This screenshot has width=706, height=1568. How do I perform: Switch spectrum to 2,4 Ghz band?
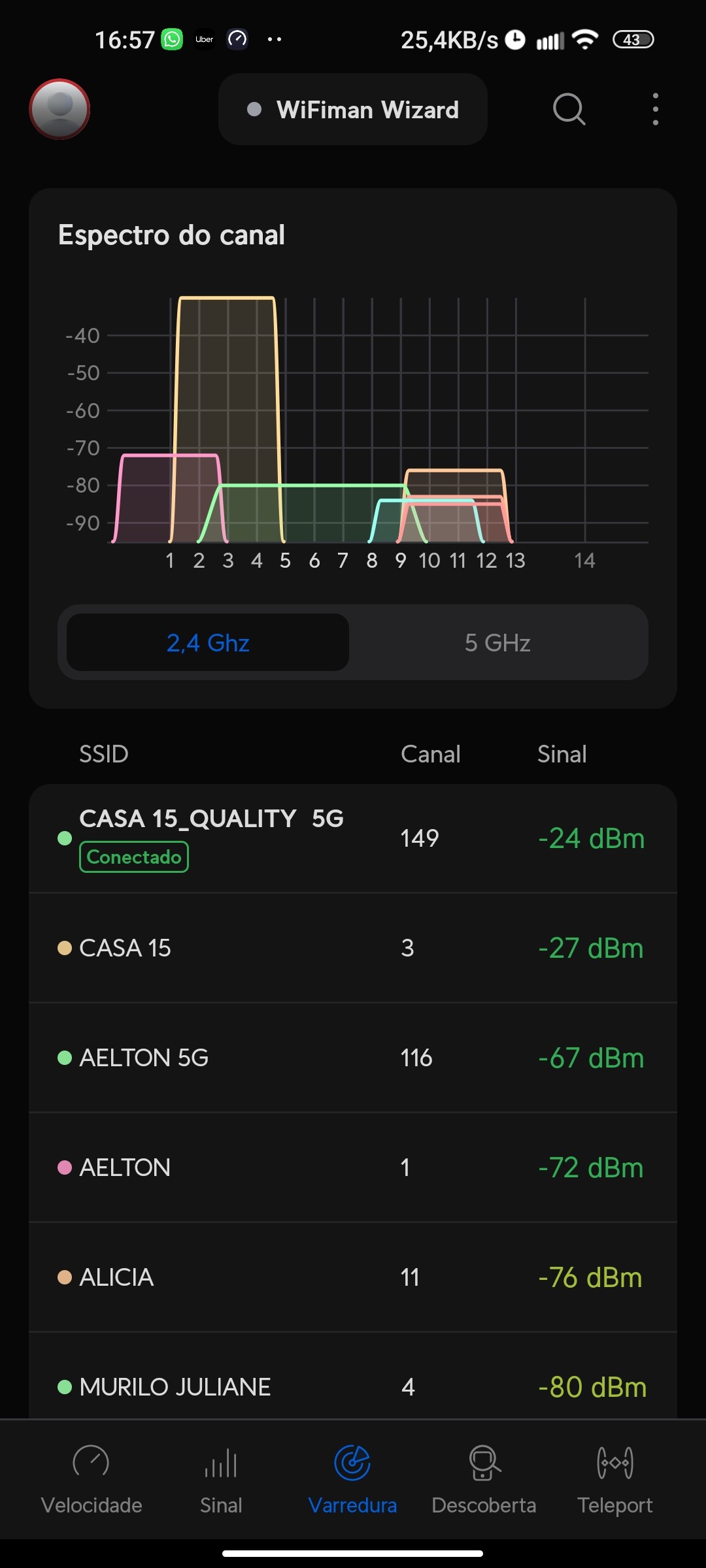tap(208, 643)
